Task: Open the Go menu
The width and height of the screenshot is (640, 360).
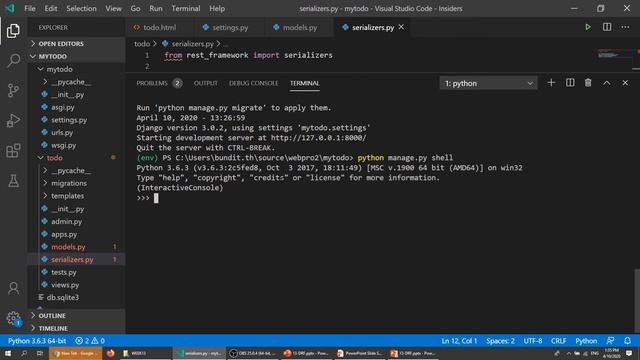Action: [135, 8]
